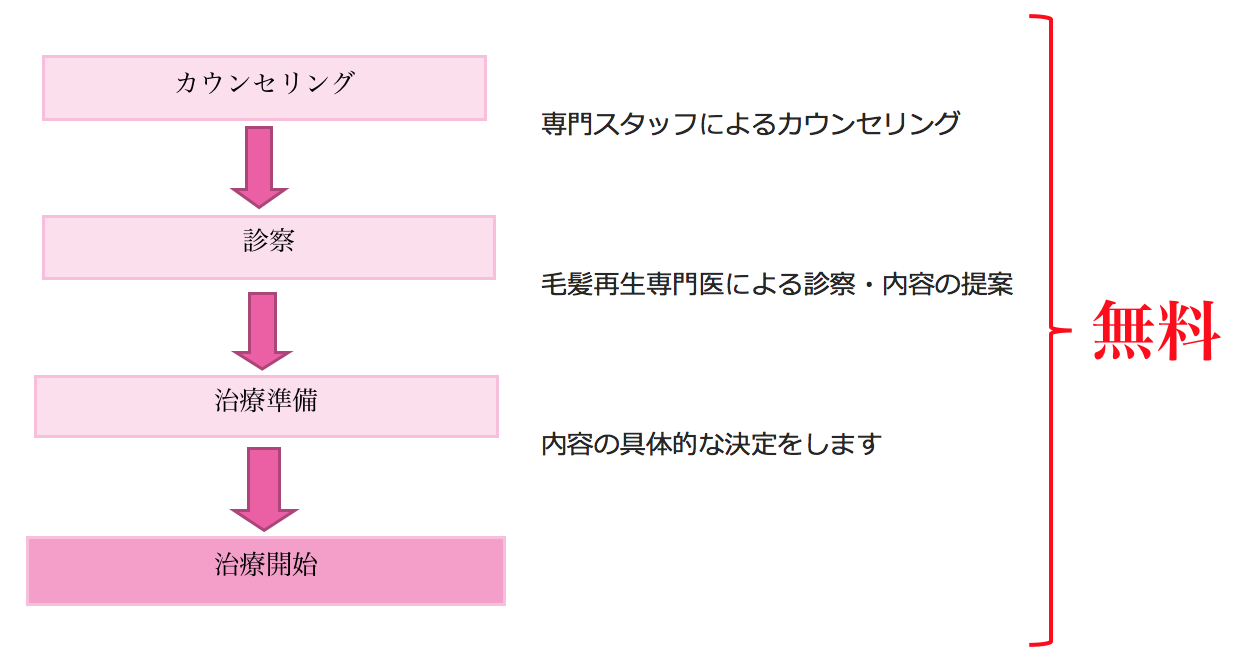Viewport: 1238px width, 666px height.
Task: Click arrow between カウンセリング and 診察
Action: (x=259, y=167)
